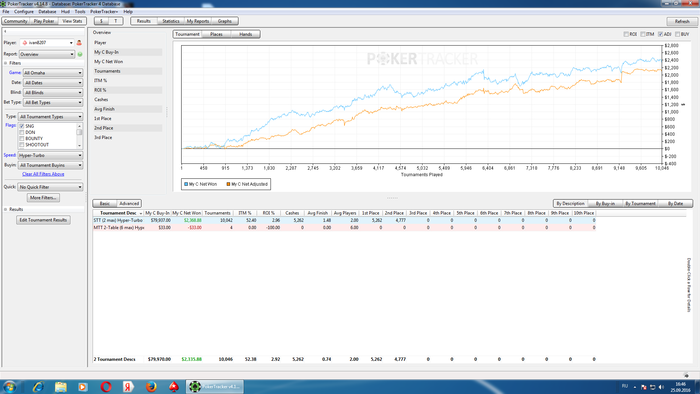700x394 pixels.
Task: Launch the media player taskbar icon
Action: [83, 386]
